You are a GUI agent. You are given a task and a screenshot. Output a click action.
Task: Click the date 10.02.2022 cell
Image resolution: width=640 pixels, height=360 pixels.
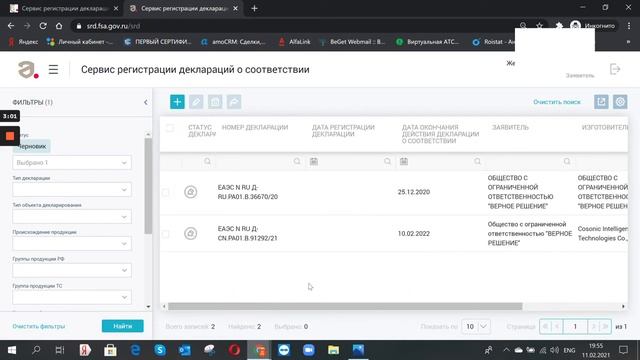pyautogui.click(x=413, y=233)
